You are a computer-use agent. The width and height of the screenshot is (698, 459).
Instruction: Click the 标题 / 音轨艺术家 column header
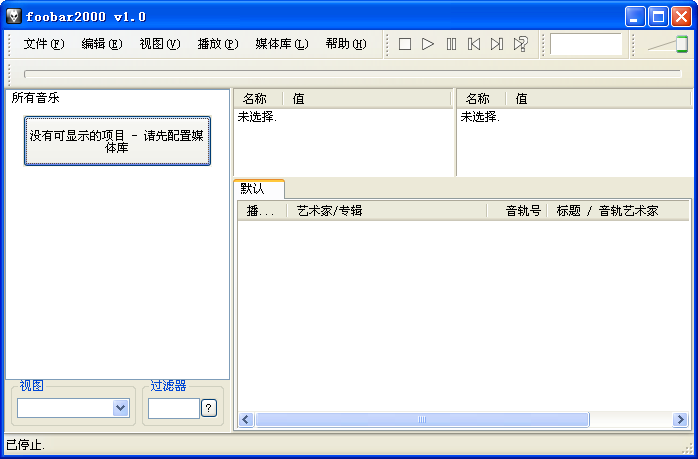tap(618, 211)
